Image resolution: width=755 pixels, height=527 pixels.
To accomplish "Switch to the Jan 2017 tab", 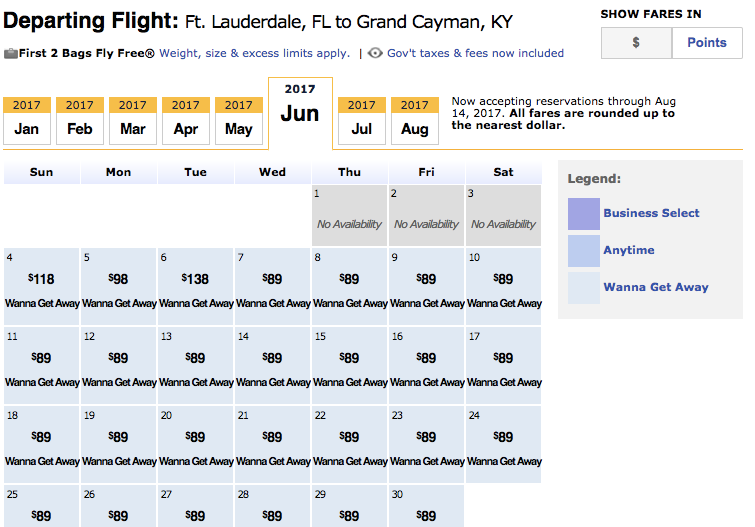I will (x=27, y=120).
